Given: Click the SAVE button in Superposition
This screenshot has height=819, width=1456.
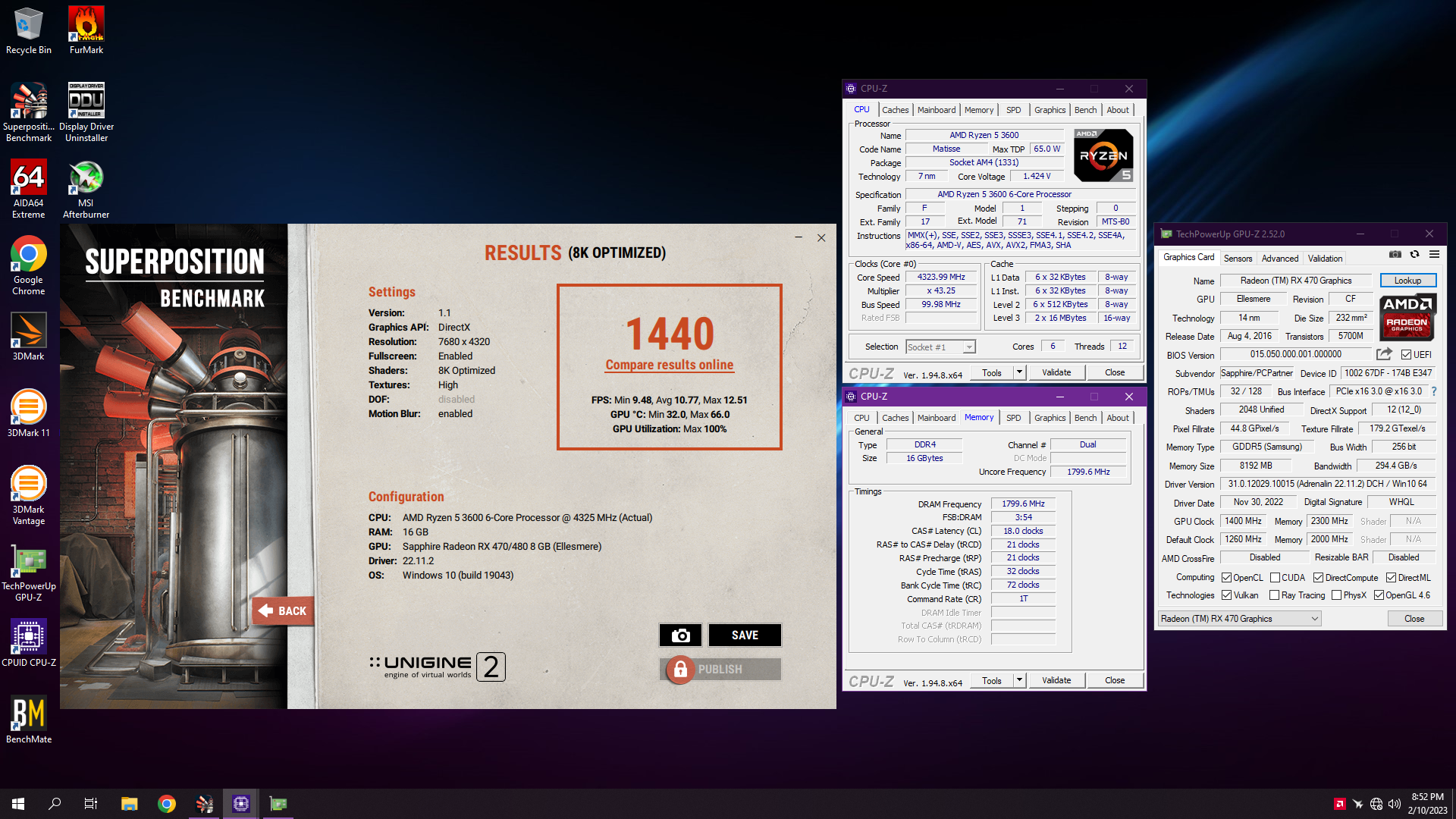Looking at the screenshot, I should [x=745, y=635].
